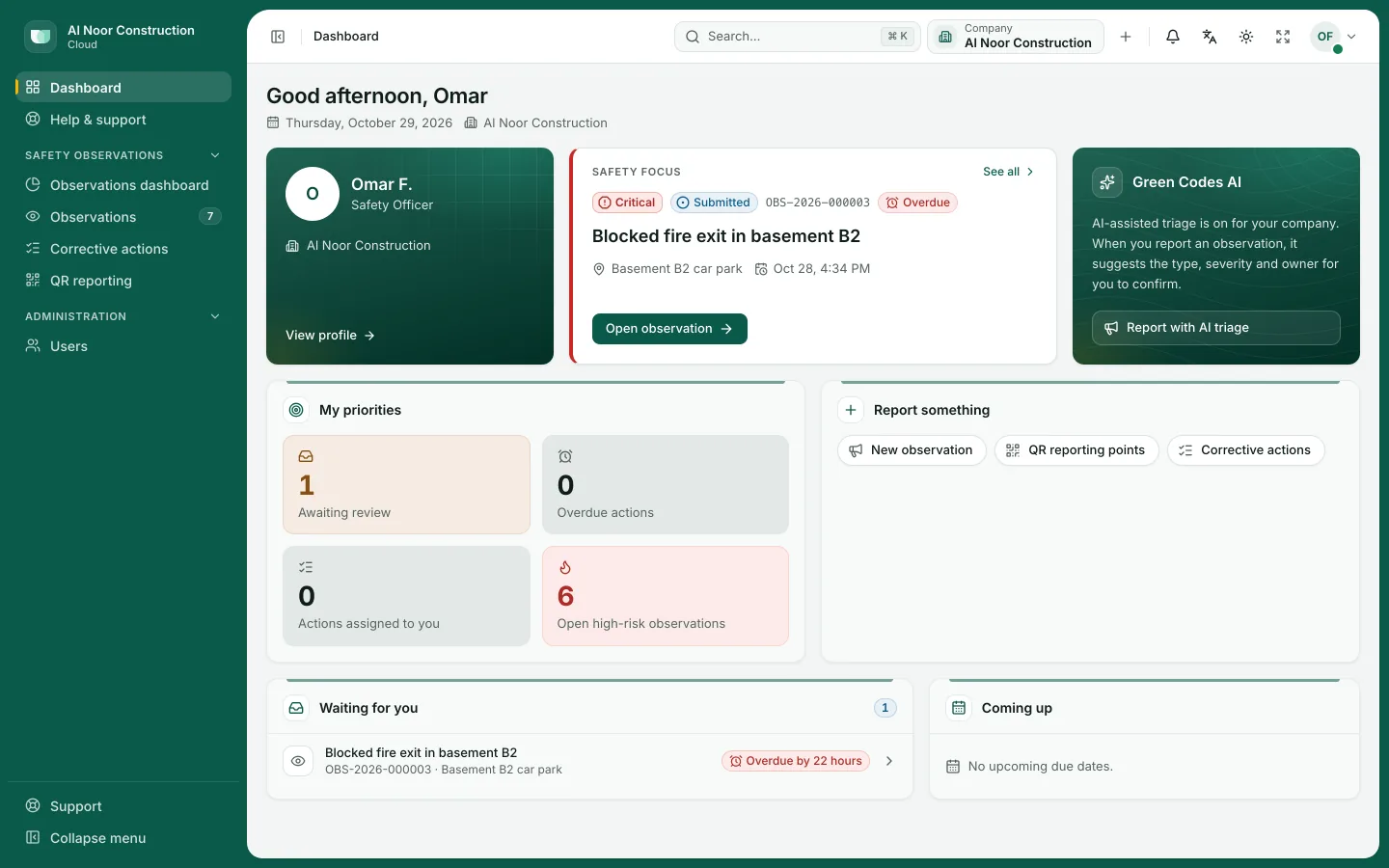The width and height of the screenshot is (1389, 868).
Task: Open QR reporting in sidebar
Action: click(x=123, y=281)
